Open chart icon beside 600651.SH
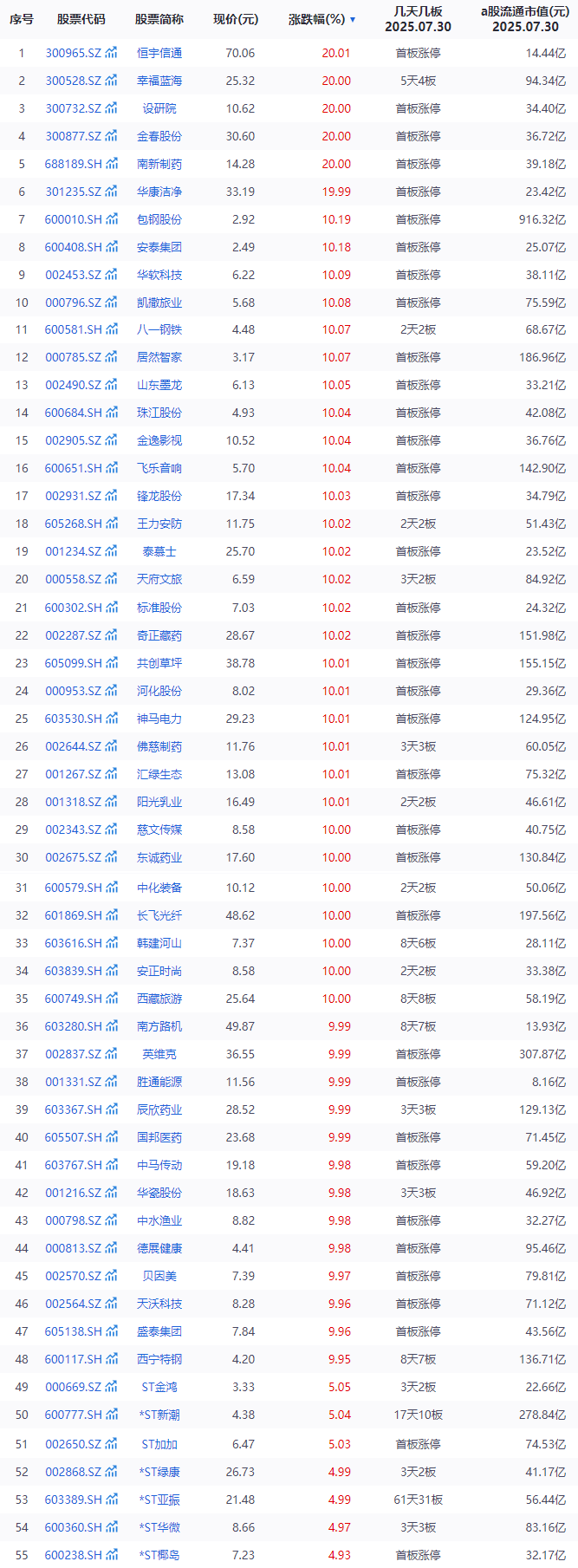The height and width of the screenshot is (1568, 578). tap(111, 468)
